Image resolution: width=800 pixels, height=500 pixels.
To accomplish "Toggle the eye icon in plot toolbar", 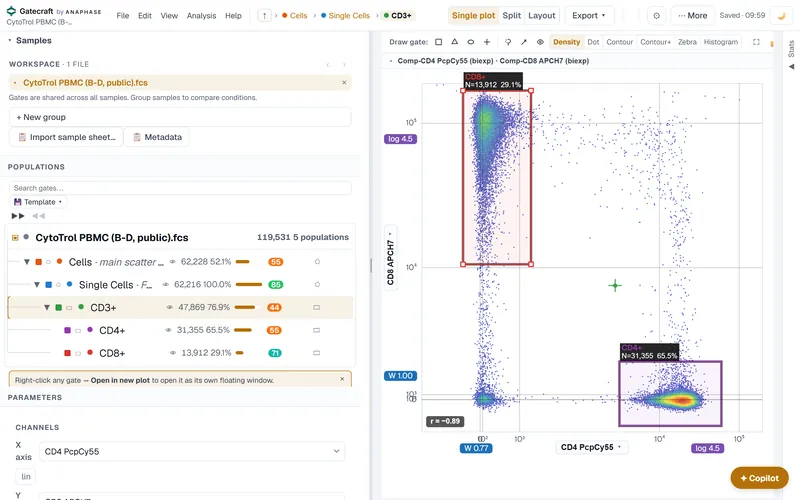I will (x=540, y=42).
